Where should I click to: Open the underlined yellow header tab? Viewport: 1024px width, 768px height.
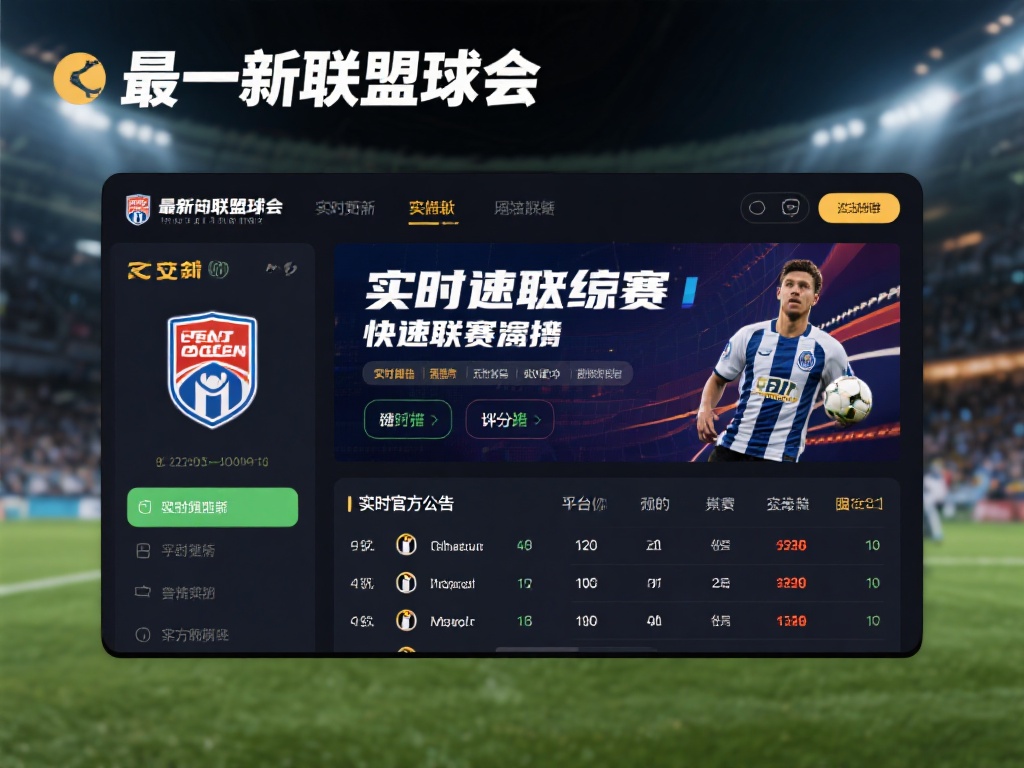(432, 208)
